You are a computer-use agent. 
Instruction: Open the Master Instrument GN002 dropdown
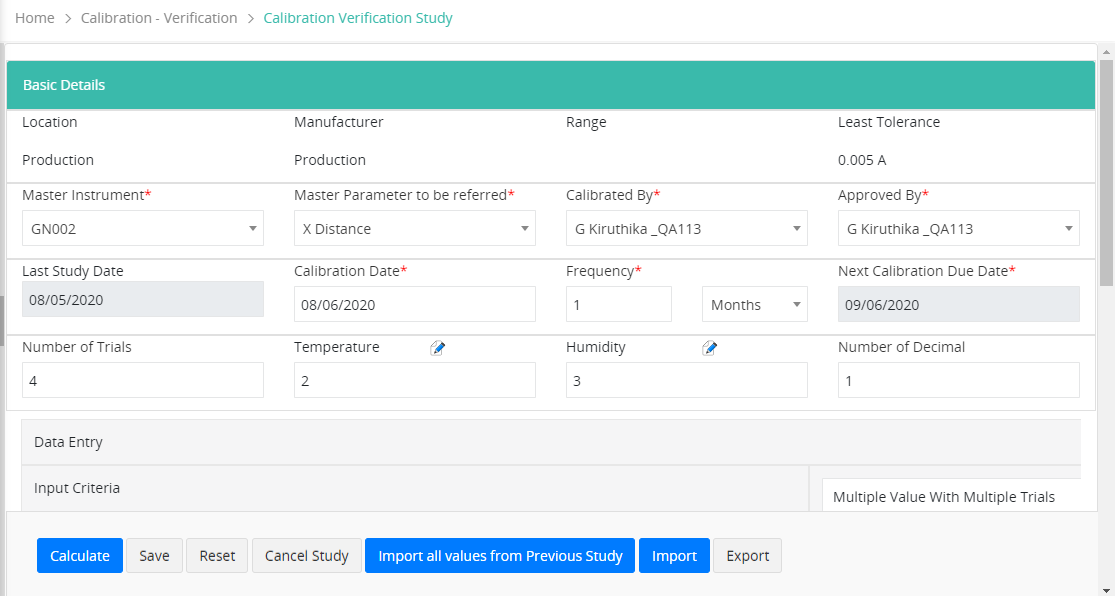click(143, 228)
